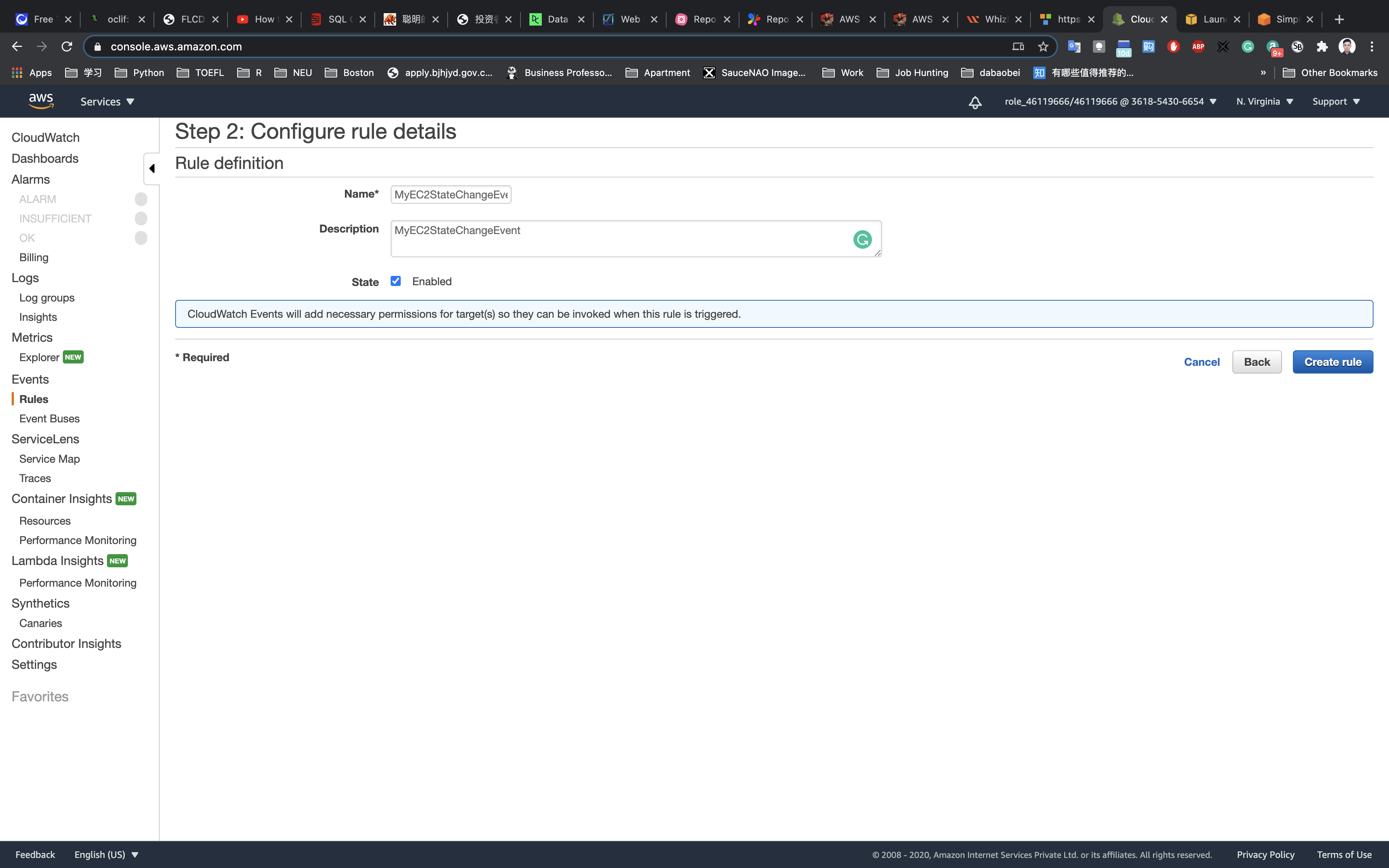Open Event Buses in the sidebar
Image resolution: width=1389 pixels, height=868 pixels.
coord(49,418)
